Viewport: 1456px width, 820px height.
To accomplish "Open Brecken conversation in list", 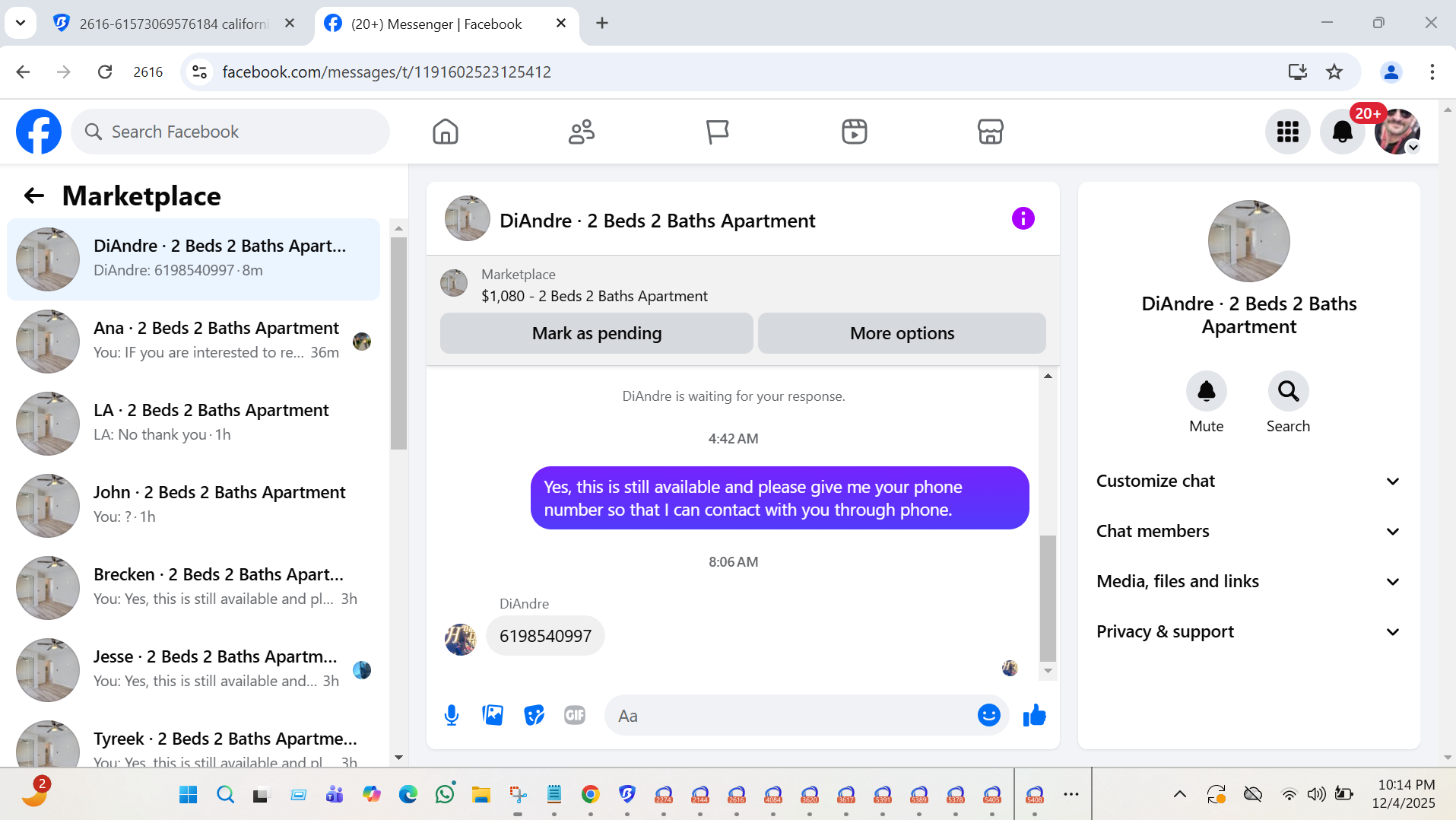I will 194,587.
